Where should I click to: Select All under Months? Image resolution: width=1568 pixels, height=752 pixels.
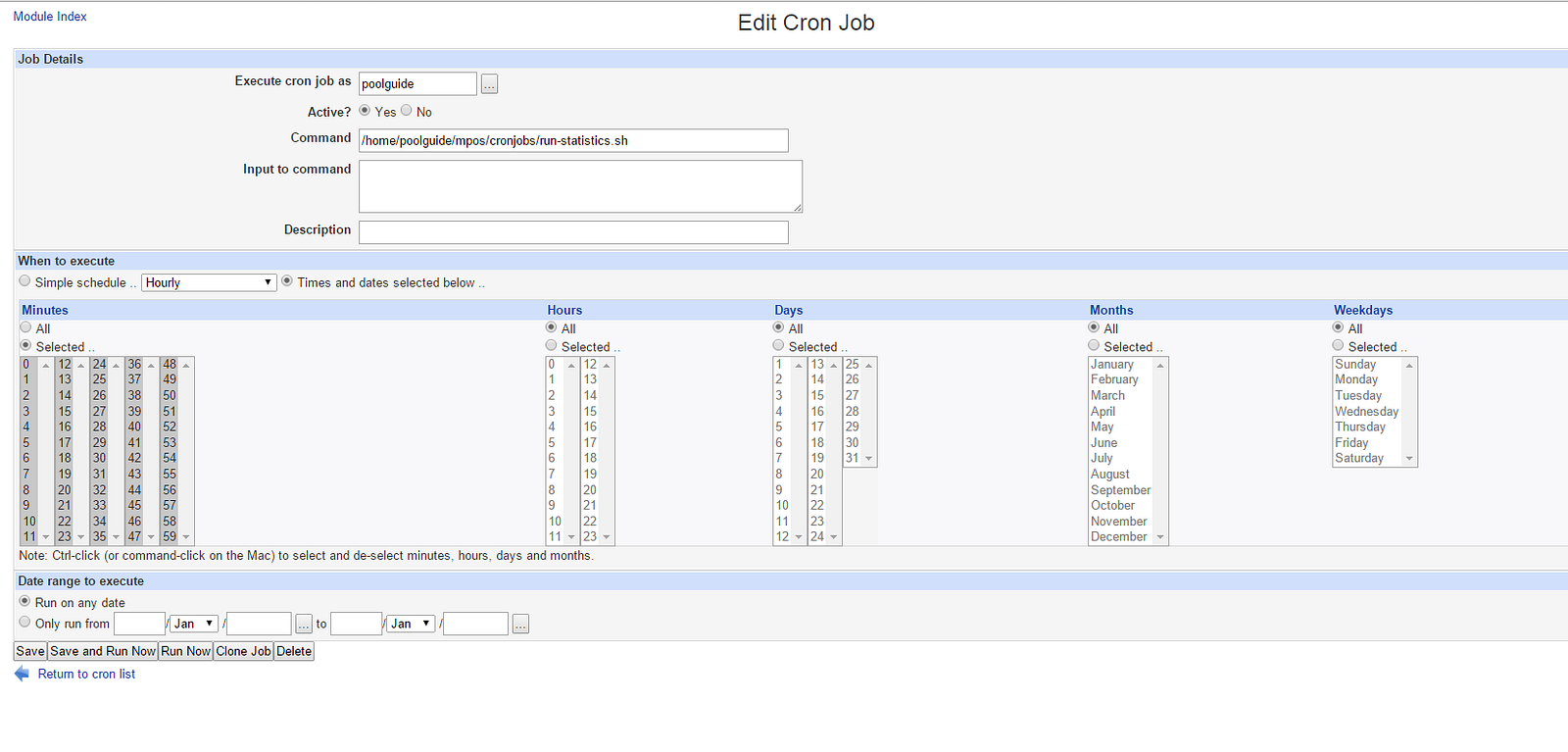pos(1094,327)
